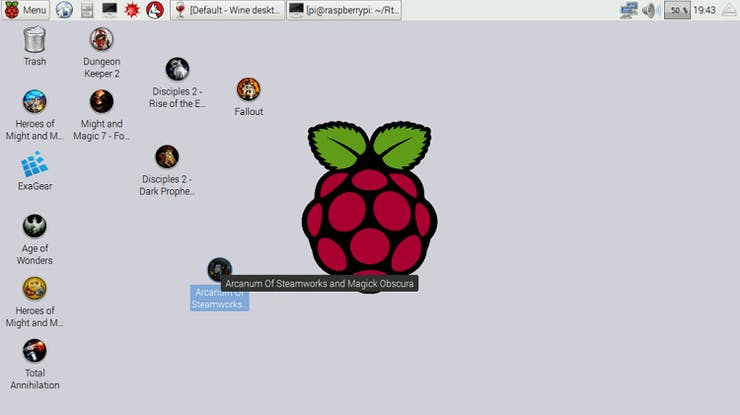
Task: Click the clock showing 19:43
Action: 704,10
